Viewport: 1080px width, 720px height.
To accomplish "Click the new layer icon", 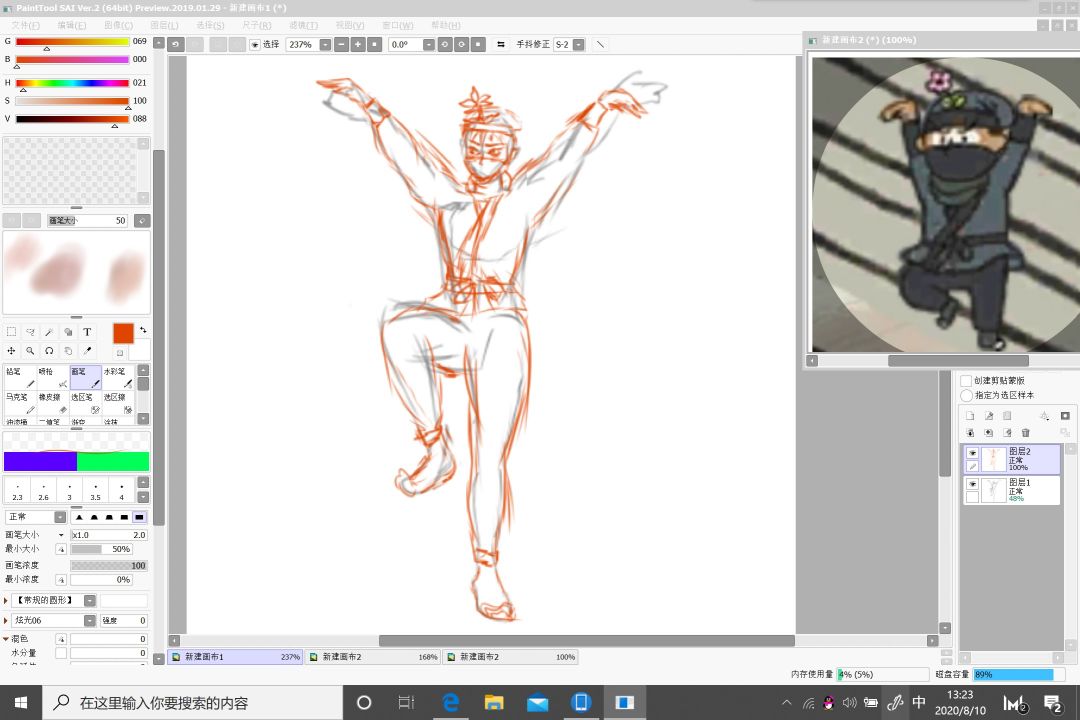I will pos(970,416).
